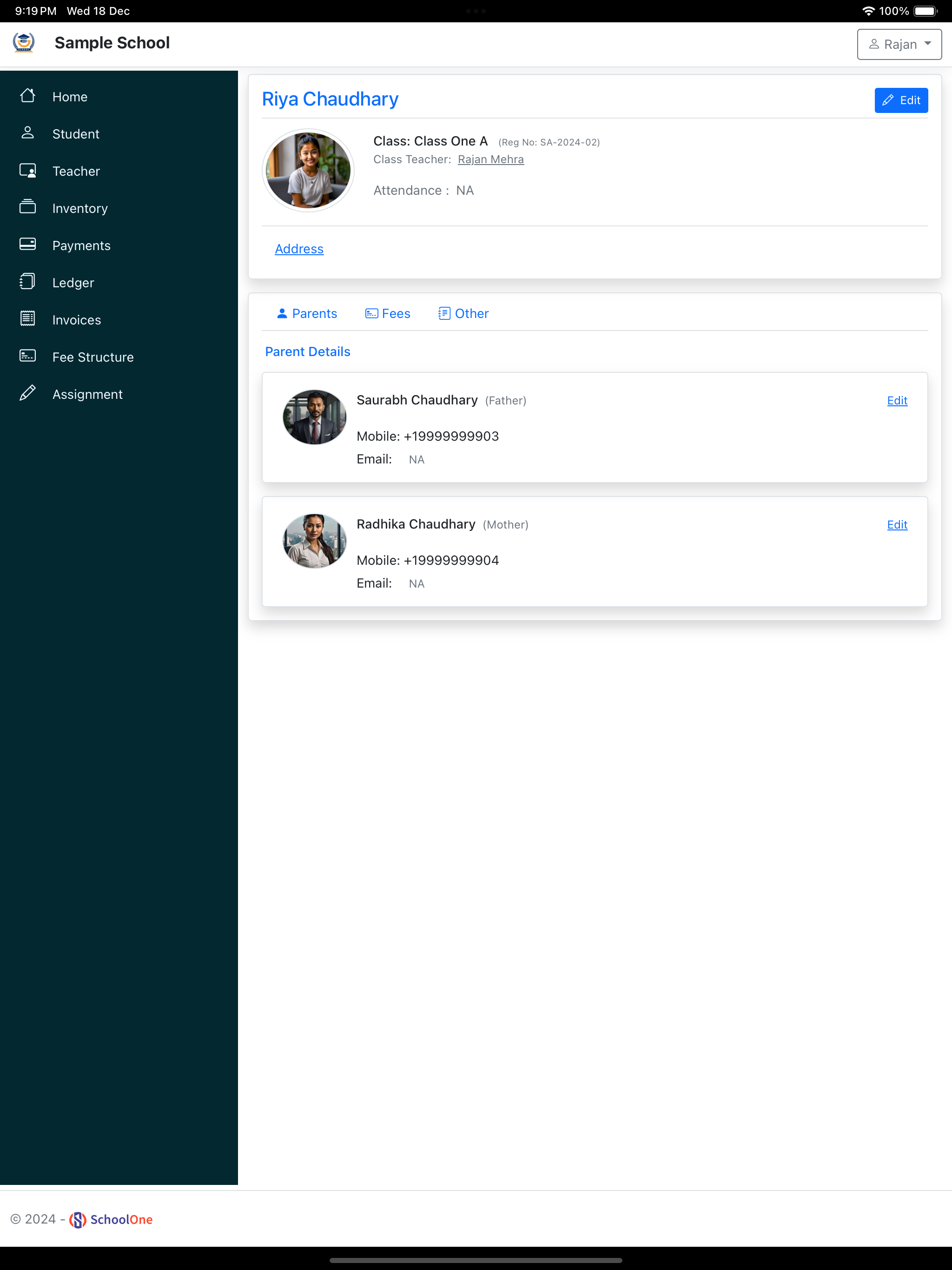Click the user icon beside Rajan
Screen dimensions: 952x1270
(874, 44)
